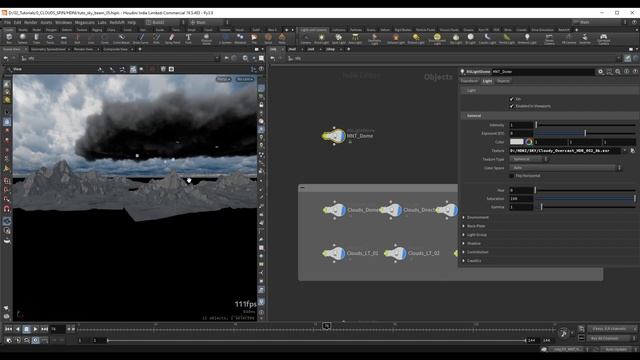
Task: Open the Composite View pane tab
Action: click(x=115, y=49)
